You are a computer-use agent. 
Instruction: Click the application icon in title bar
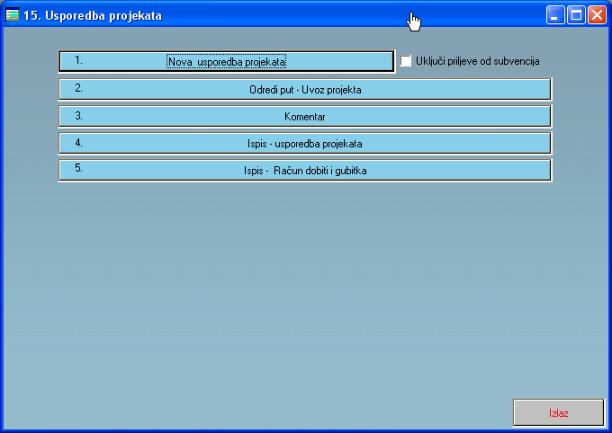click(x=12, y=15)
